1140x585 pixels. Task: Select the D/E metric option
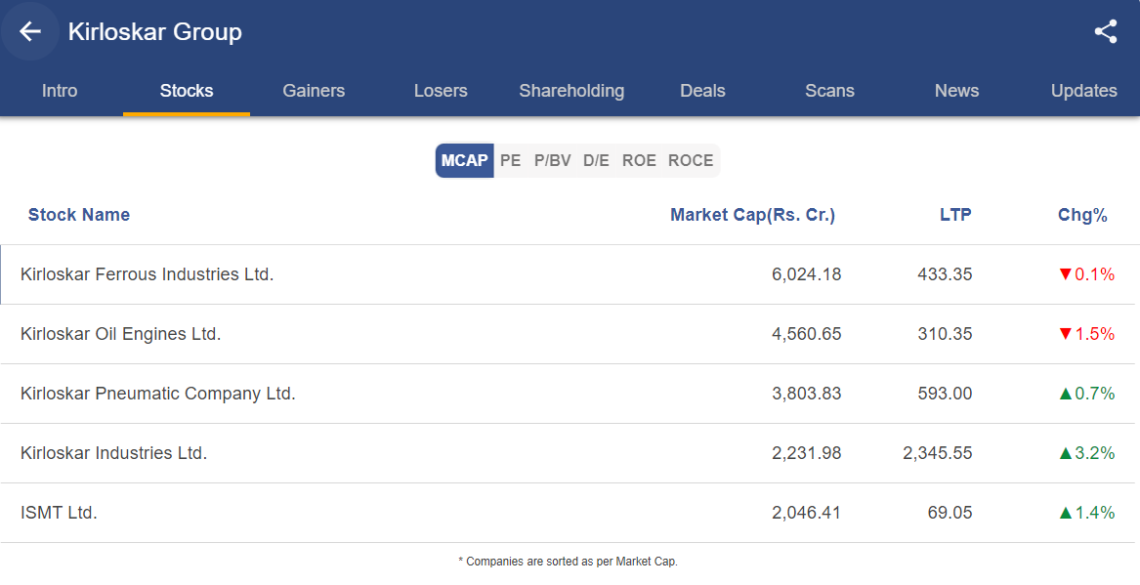point(596,161)
